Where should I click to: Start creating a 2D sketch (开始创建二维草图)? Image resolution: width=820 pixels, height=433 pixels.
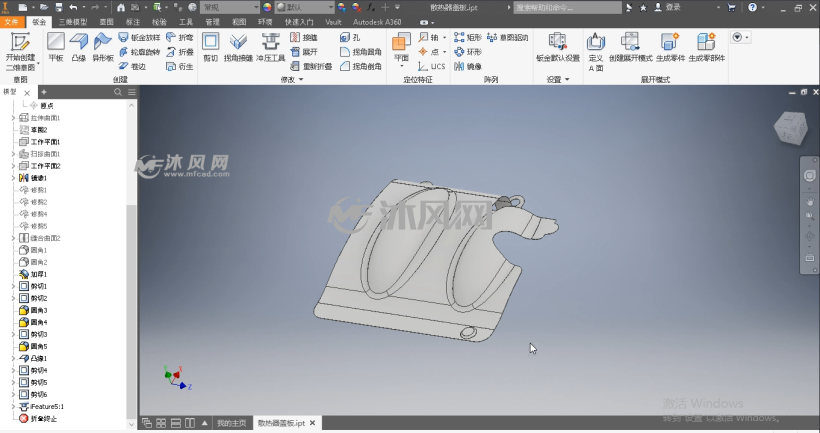(20, 51)
